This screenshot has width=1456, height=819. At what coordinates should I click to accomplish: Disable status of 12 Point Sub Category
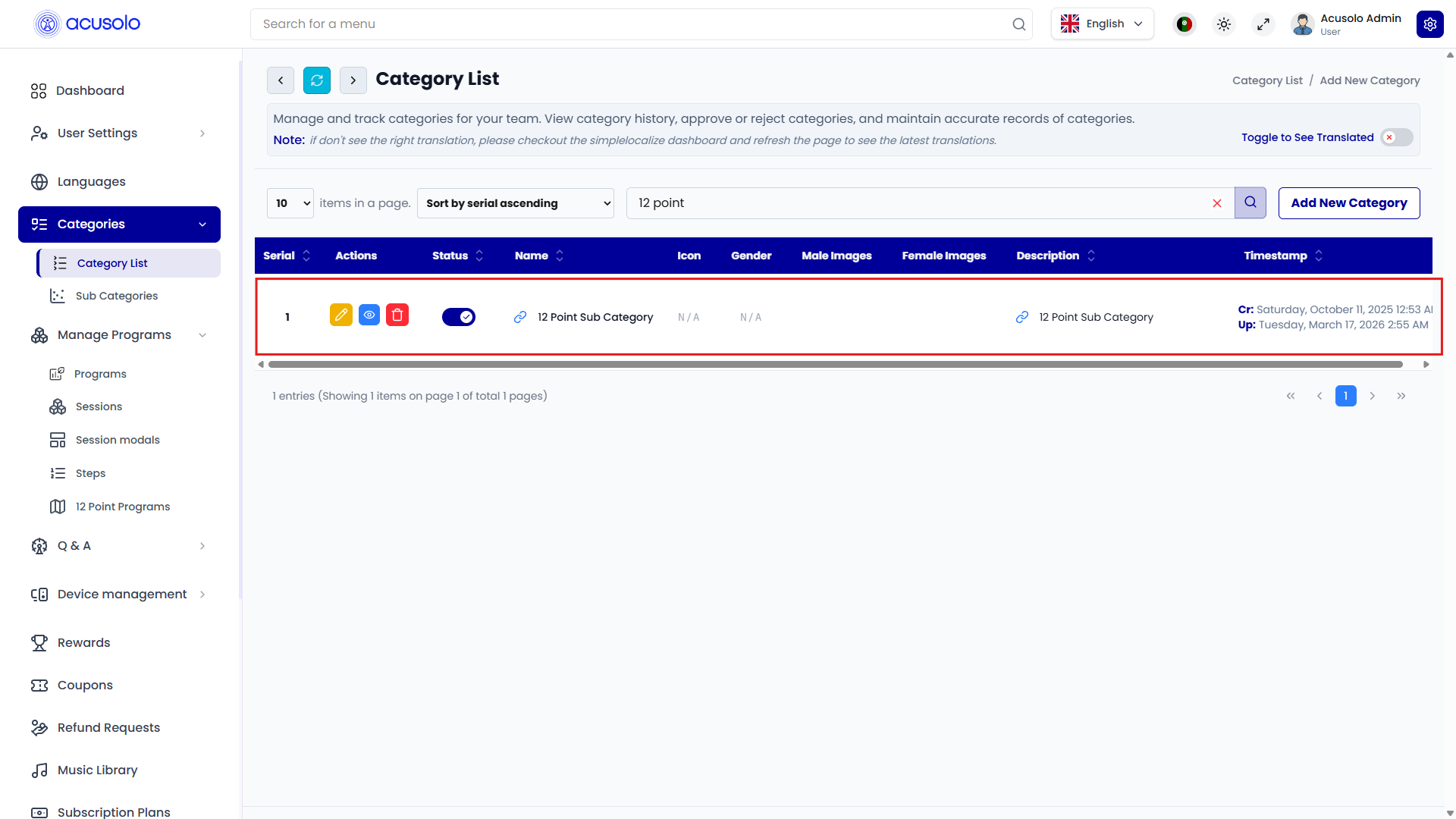pos(459,317)
